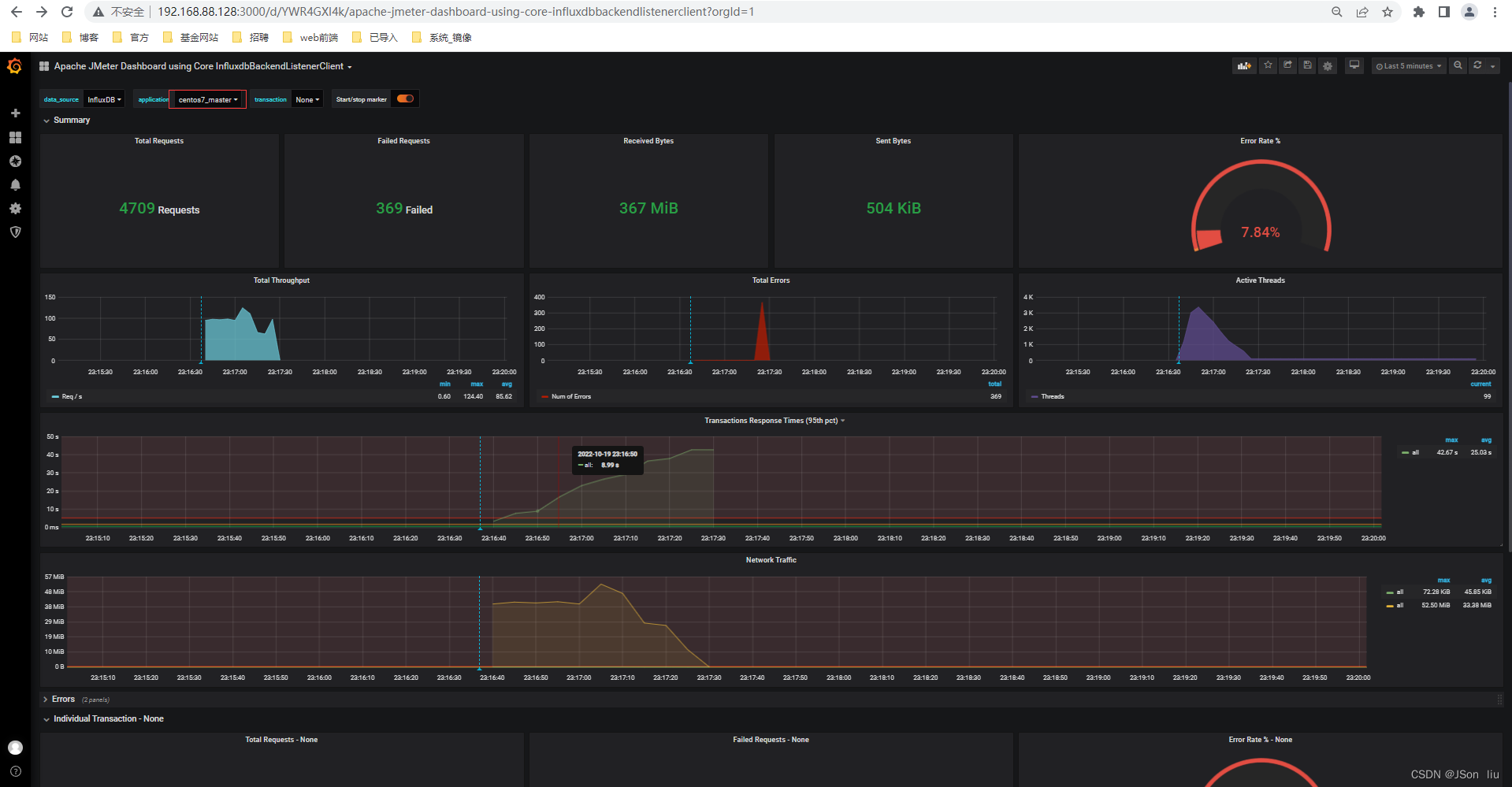Open Explore compass icon in sidebar
Screen dimensions: 1512x787
pos(15,161)
